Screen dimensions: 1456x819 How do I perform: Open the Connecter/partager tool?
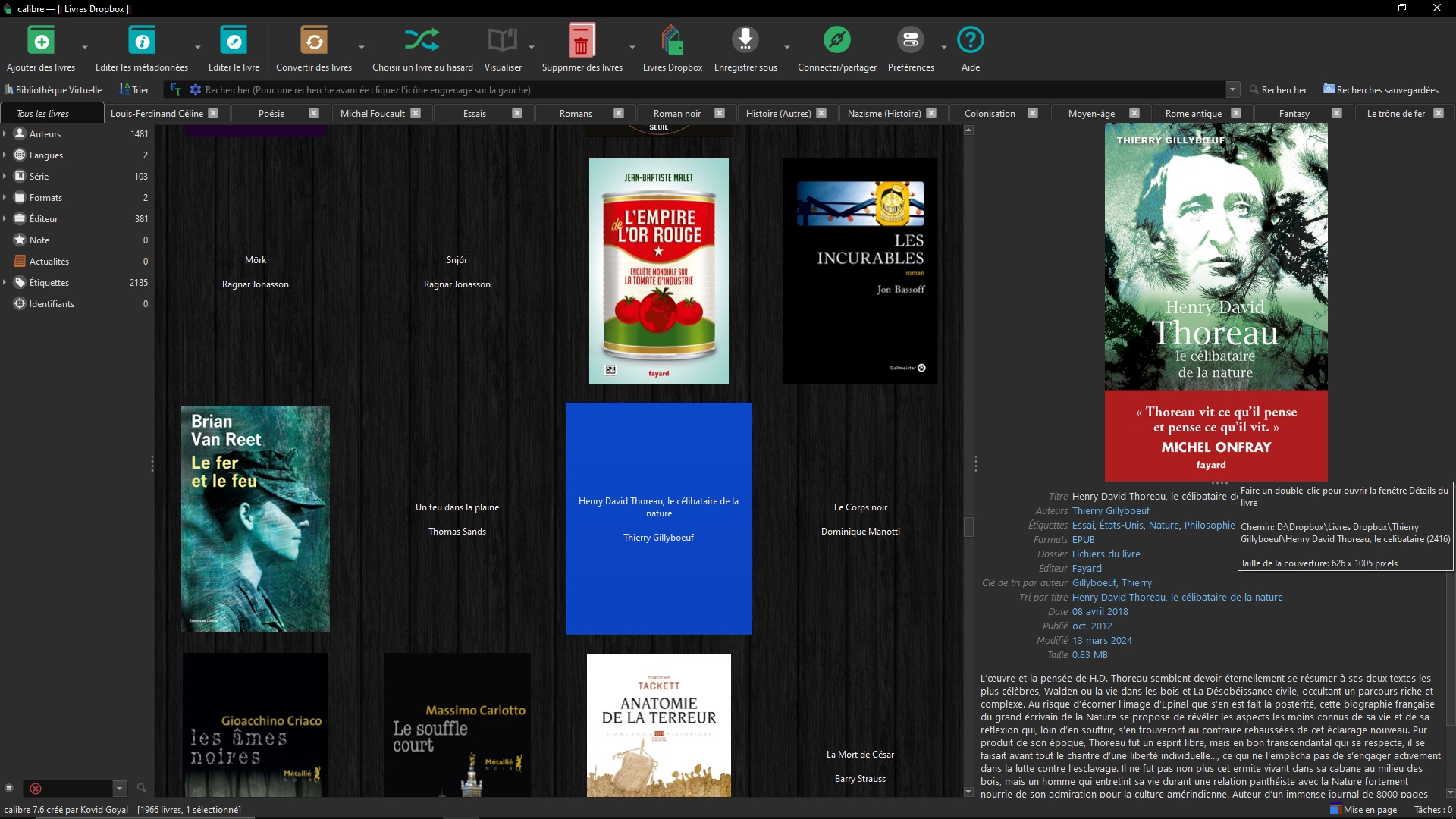836,40
